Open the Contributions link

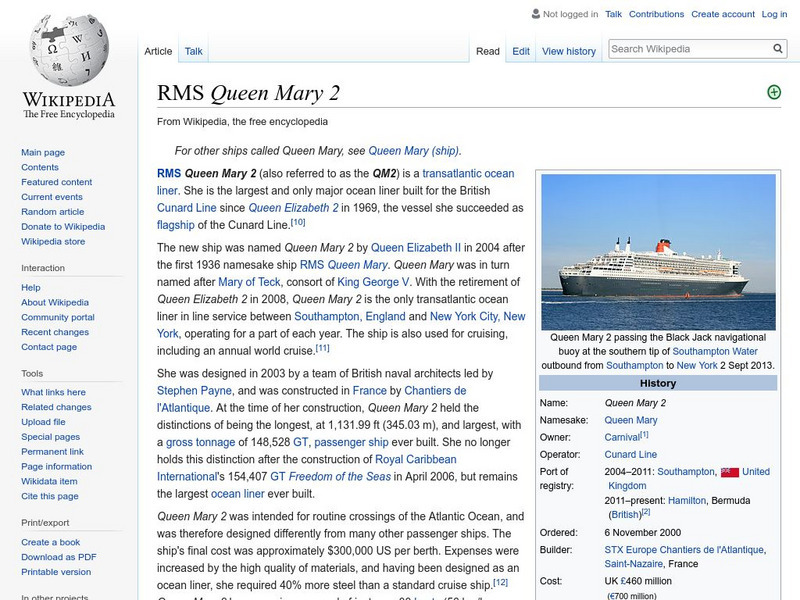click(x=656, y=14)
